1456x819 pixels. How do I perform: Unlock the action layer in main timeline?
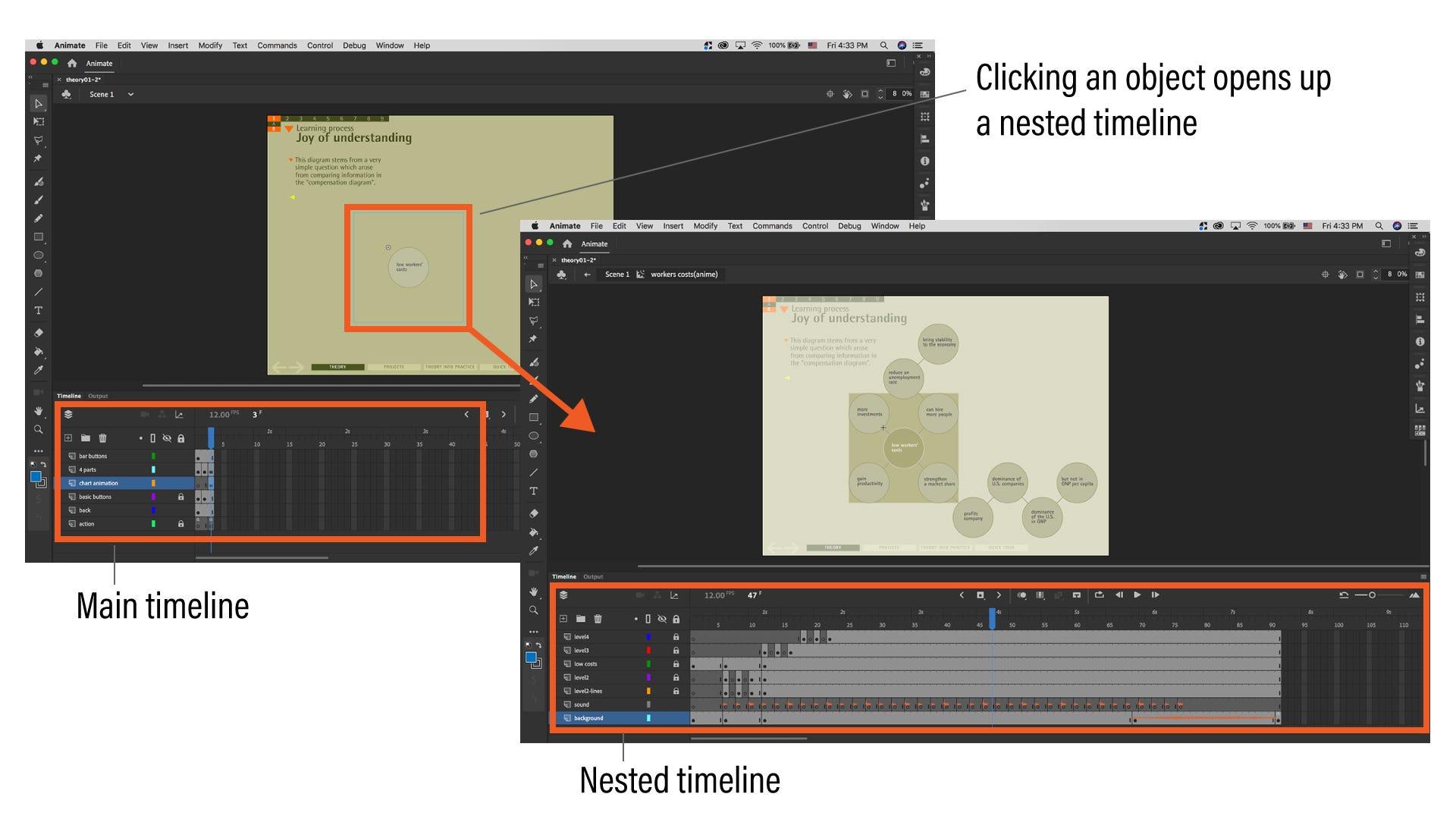pos(180,524)
